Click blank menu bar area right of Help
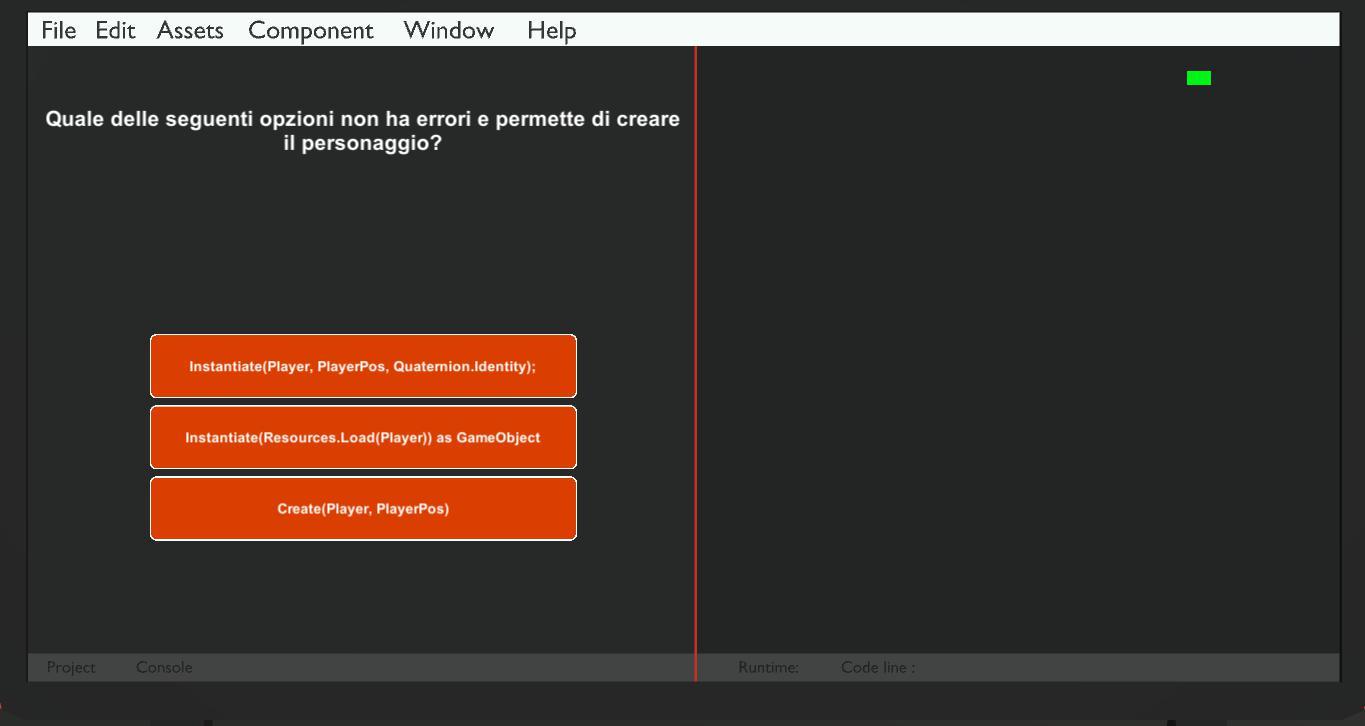The height and width of the screenshot is (726, 1365). click(x=950, y=31)
